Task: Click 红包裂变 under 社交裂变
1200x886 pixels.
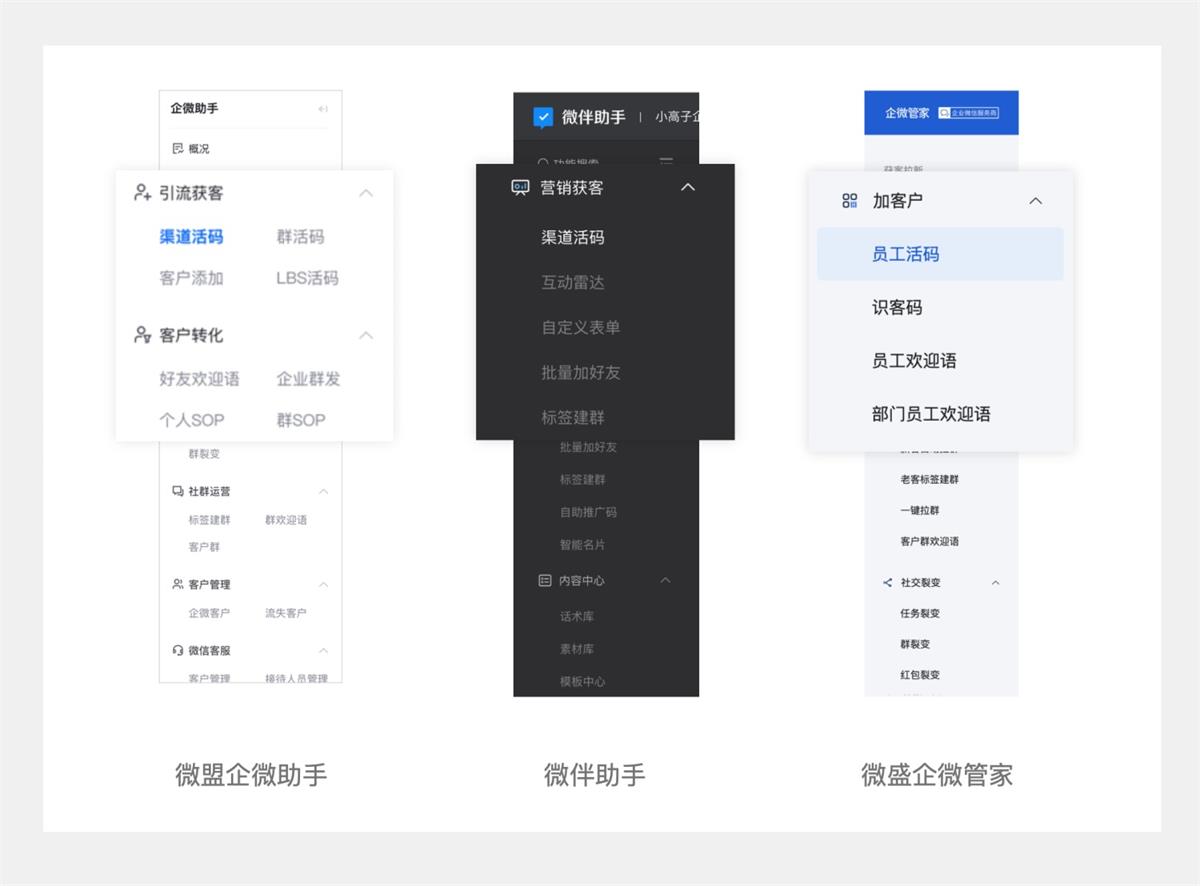Action: pos(919,675)
